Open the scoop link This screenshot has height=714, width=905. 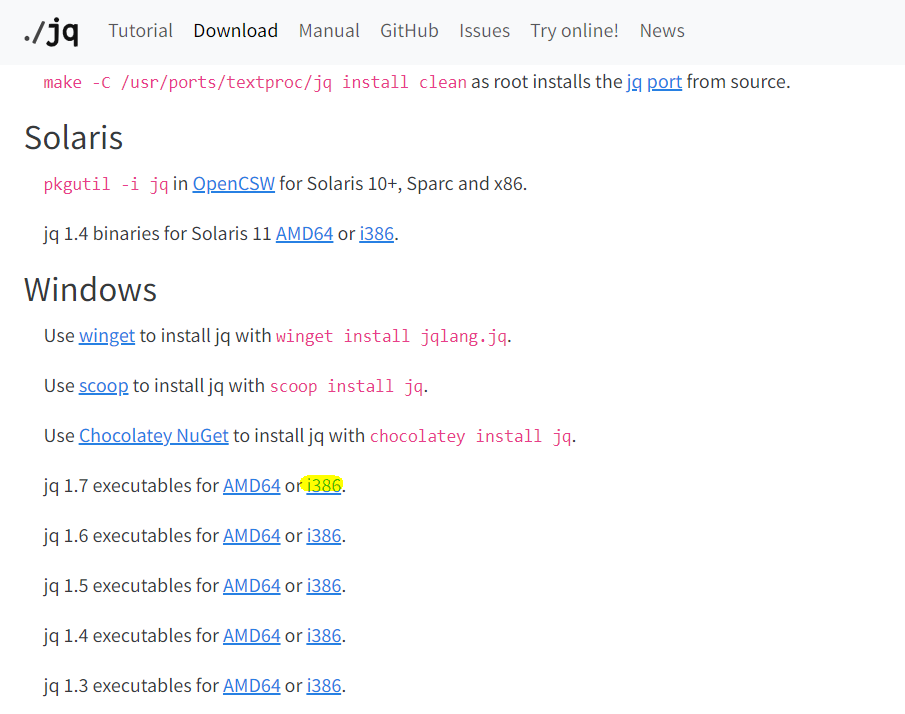tap(103, 386)
